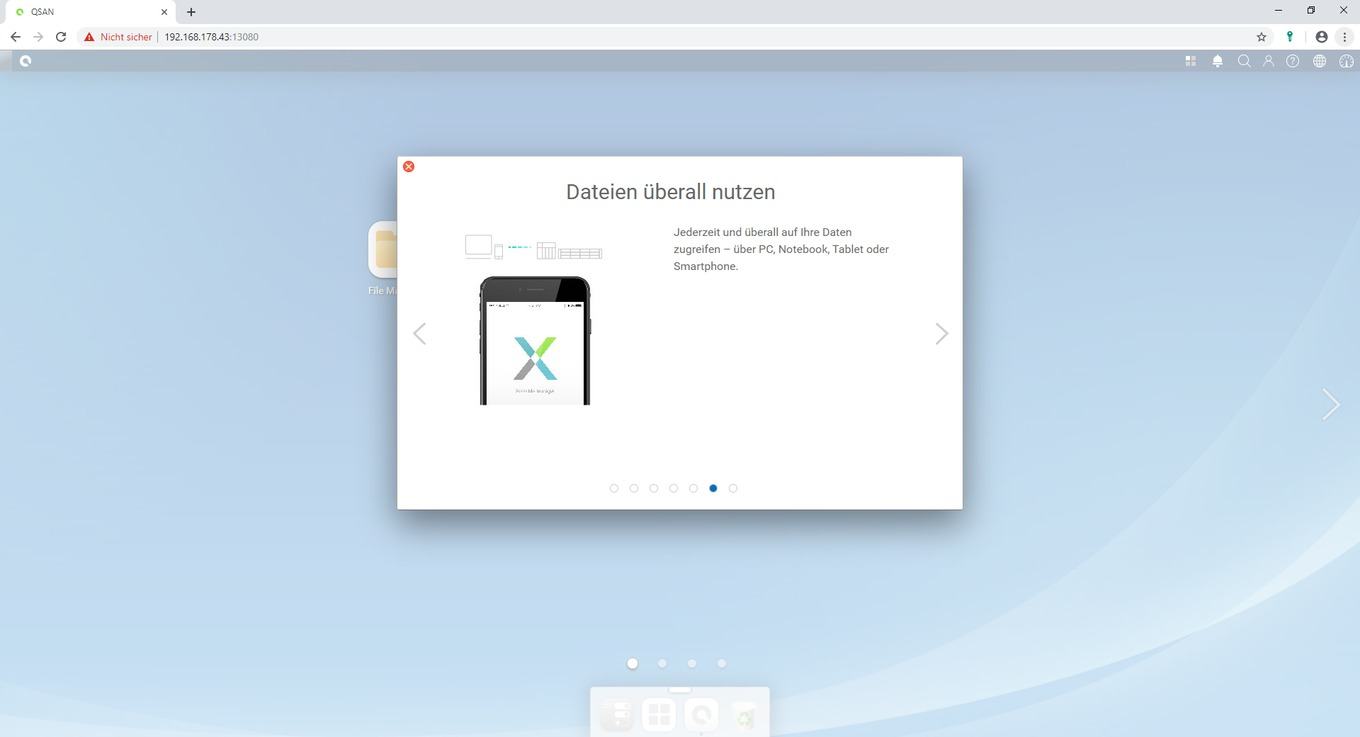
Task: Open the app grid dock icon
Action: pos(659,715)
